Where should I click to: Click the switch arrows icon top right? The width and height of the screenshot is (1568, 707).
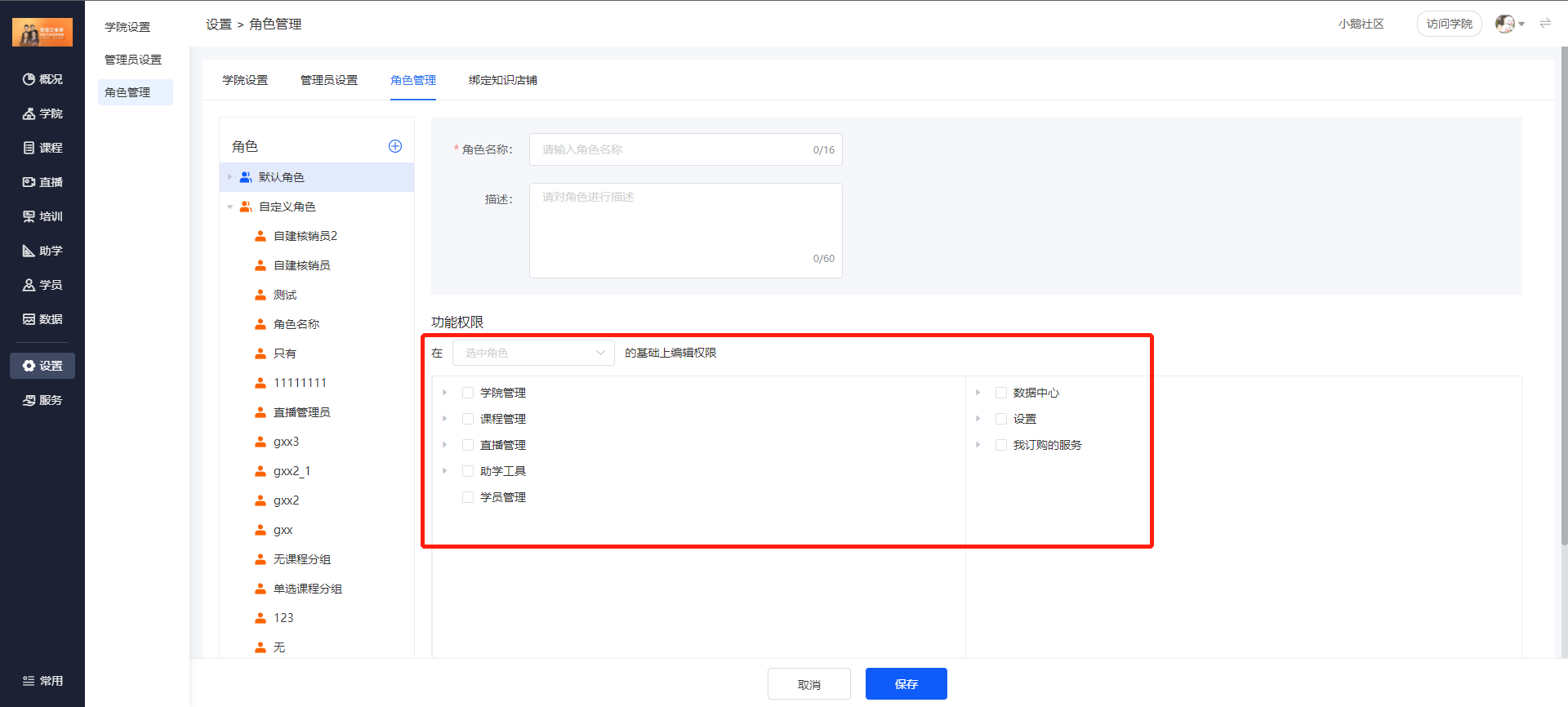point(1545,24)
